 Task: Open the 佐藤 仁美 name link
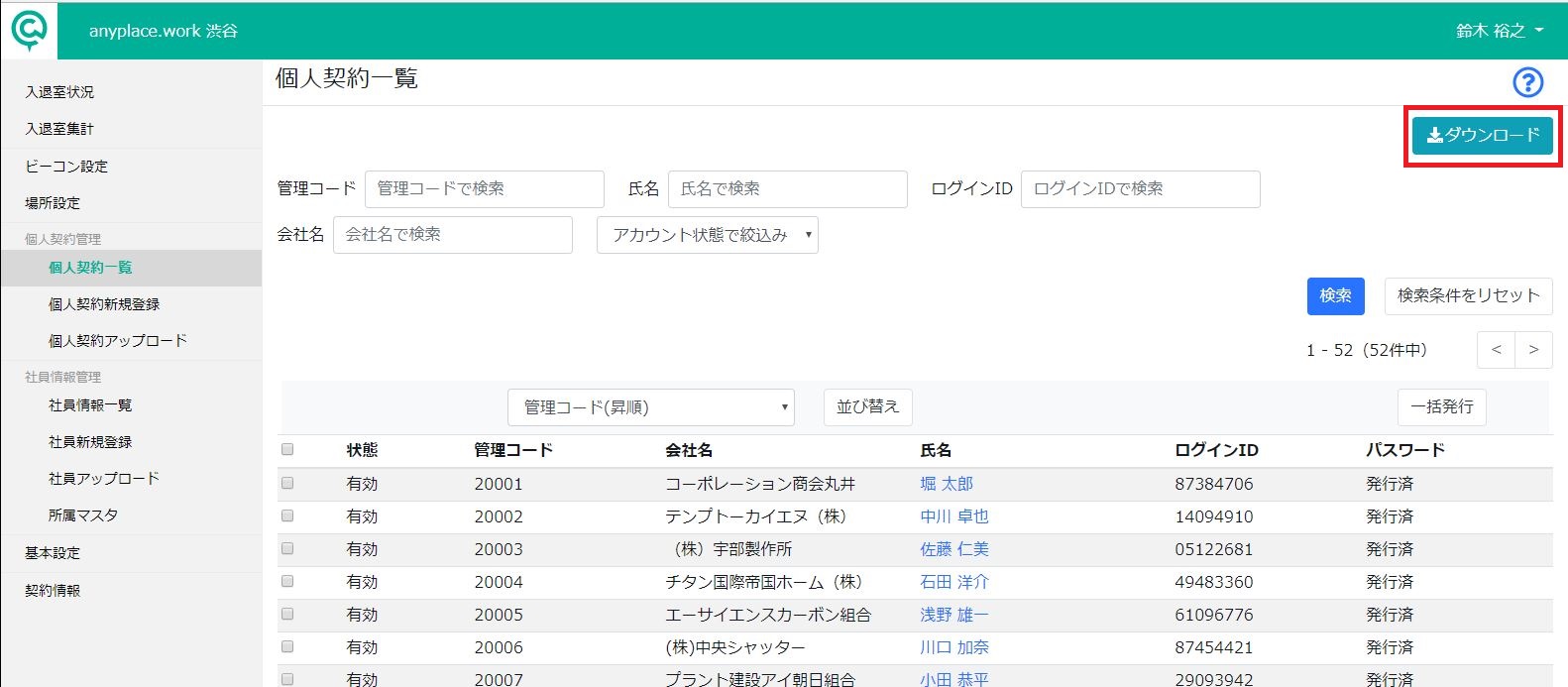pos(954,549)
